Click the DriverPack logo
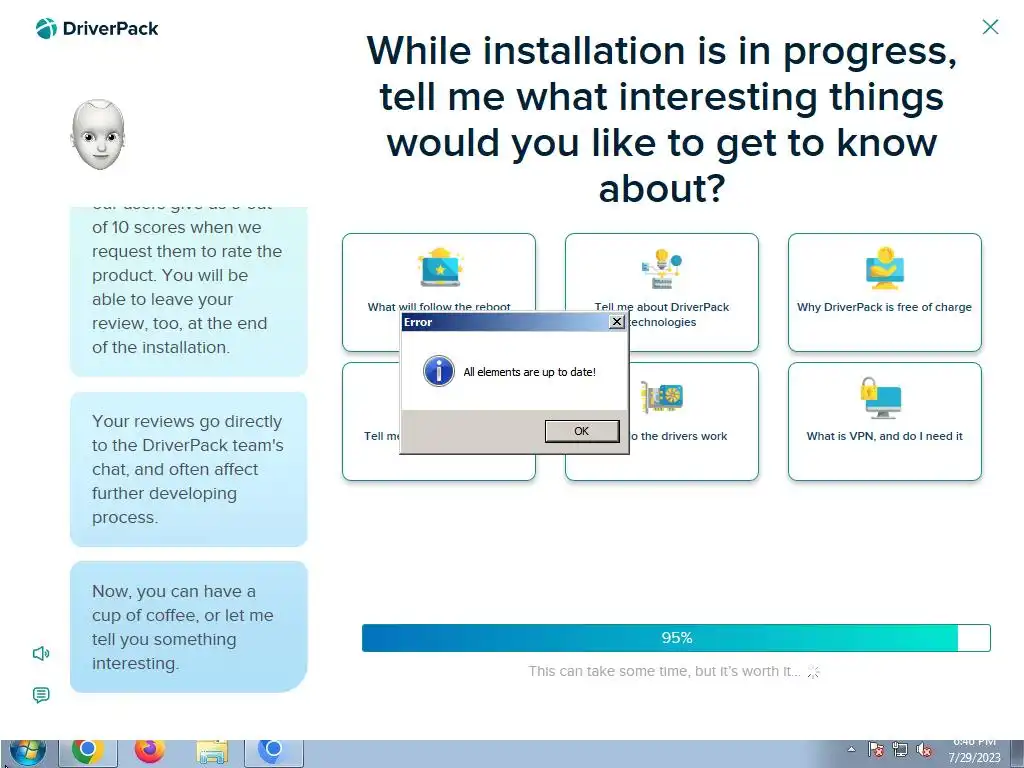 tap(97, 28)
